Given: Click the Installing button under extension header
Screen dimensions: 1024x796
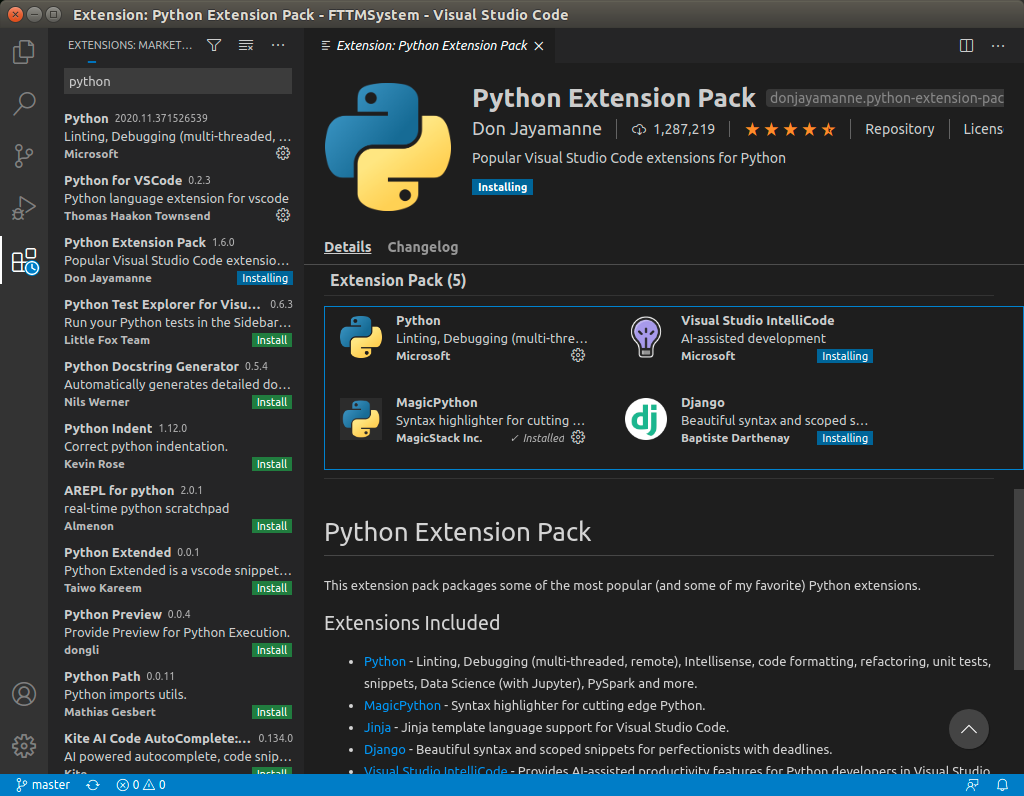Looking at the screenshot, I should click(502, 187).
